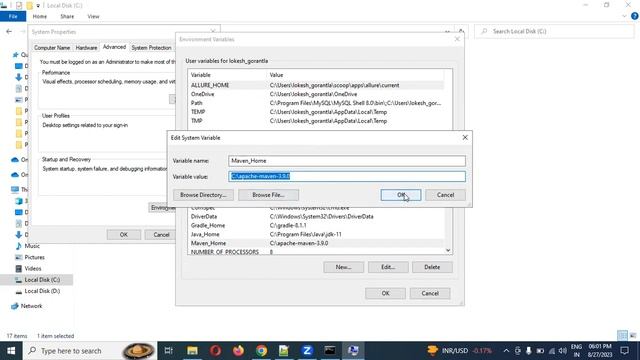Select DriverData system variable row
Viewport: 640px width, 360px height.
[316, 217]
